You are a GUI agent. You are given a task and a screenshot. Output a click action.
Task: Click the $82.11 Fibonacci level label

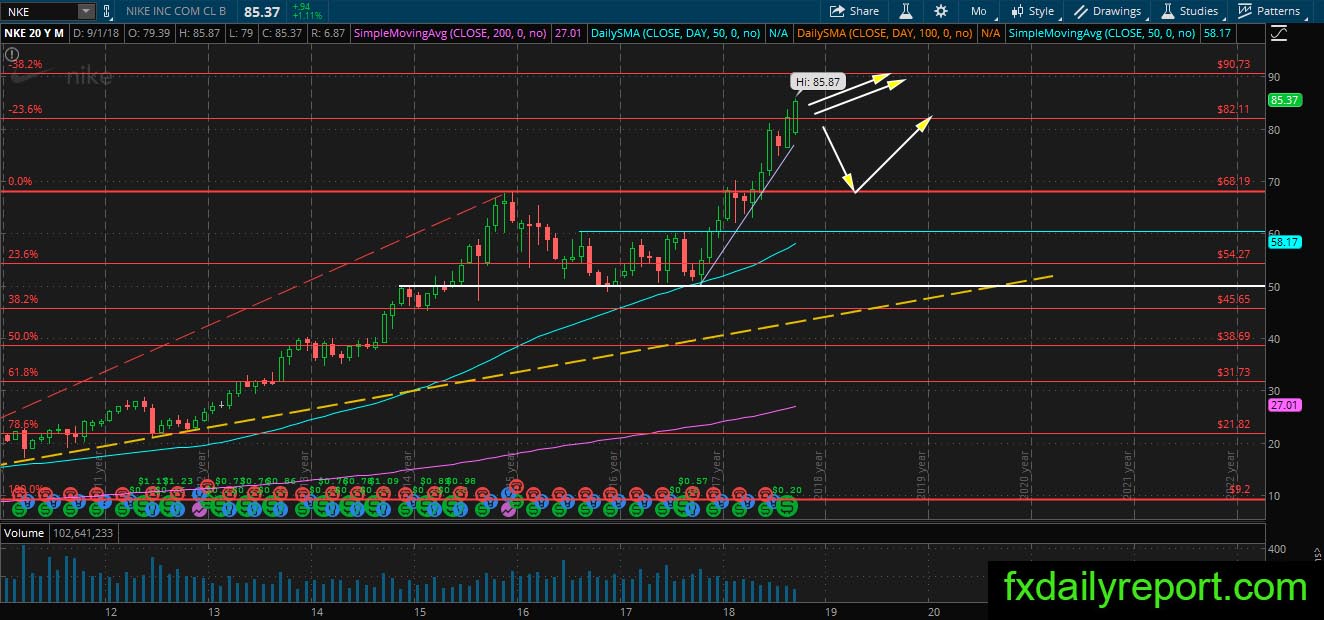coord(1234,109)
